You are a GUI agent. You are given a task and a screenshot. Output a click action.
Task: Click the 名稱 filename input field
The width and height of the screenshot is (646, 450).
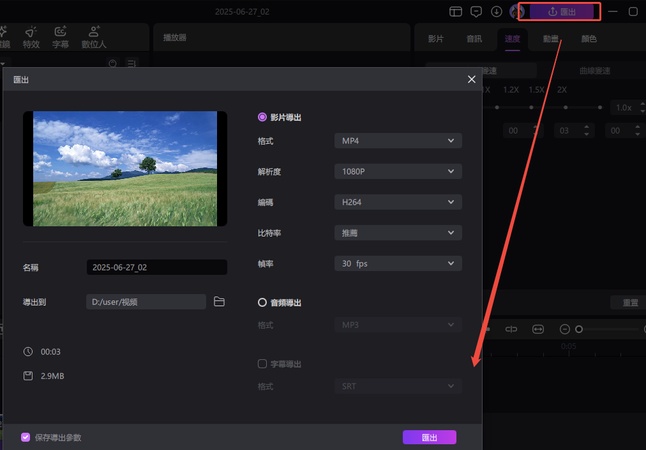tap(157, 268)
